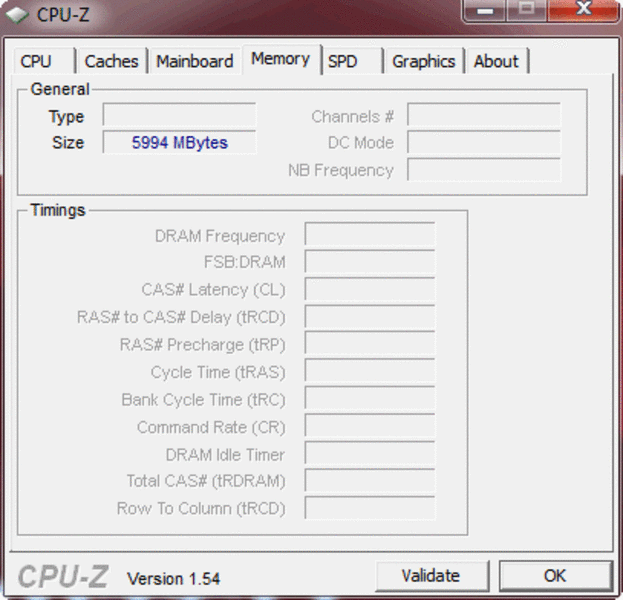Close the CPU-Z window

(x=583, y=10)
